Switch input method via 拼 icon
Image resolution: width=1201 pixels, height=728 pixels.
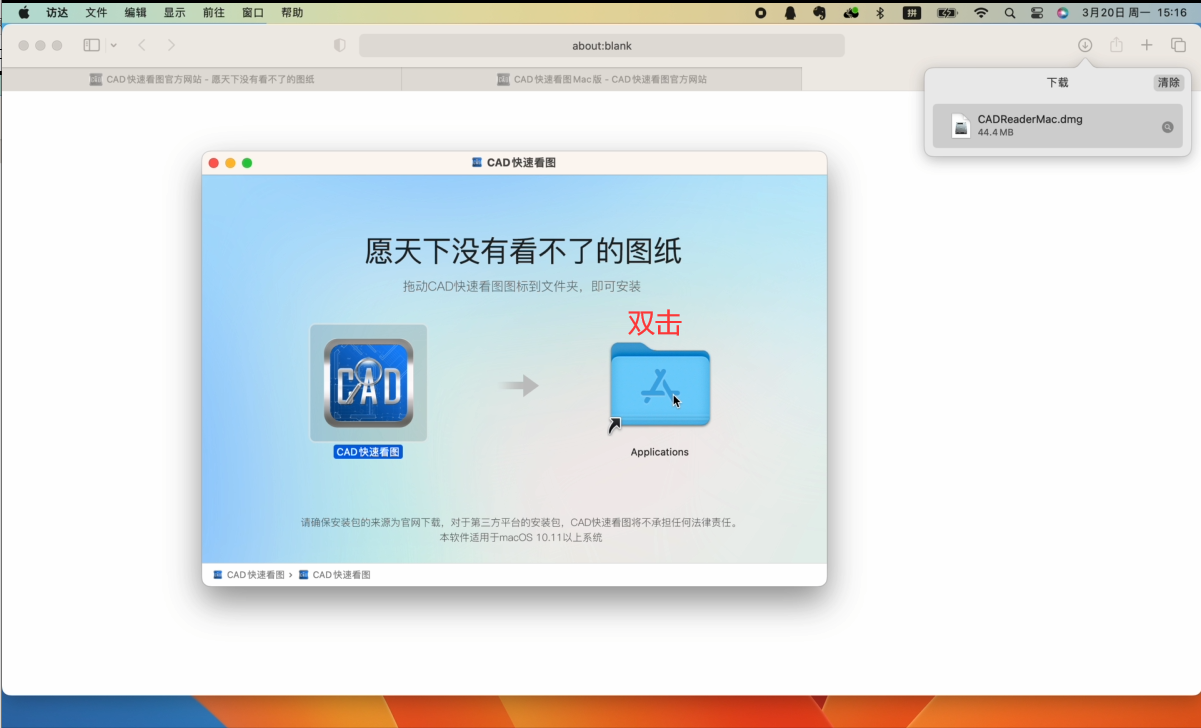point(912,13)
